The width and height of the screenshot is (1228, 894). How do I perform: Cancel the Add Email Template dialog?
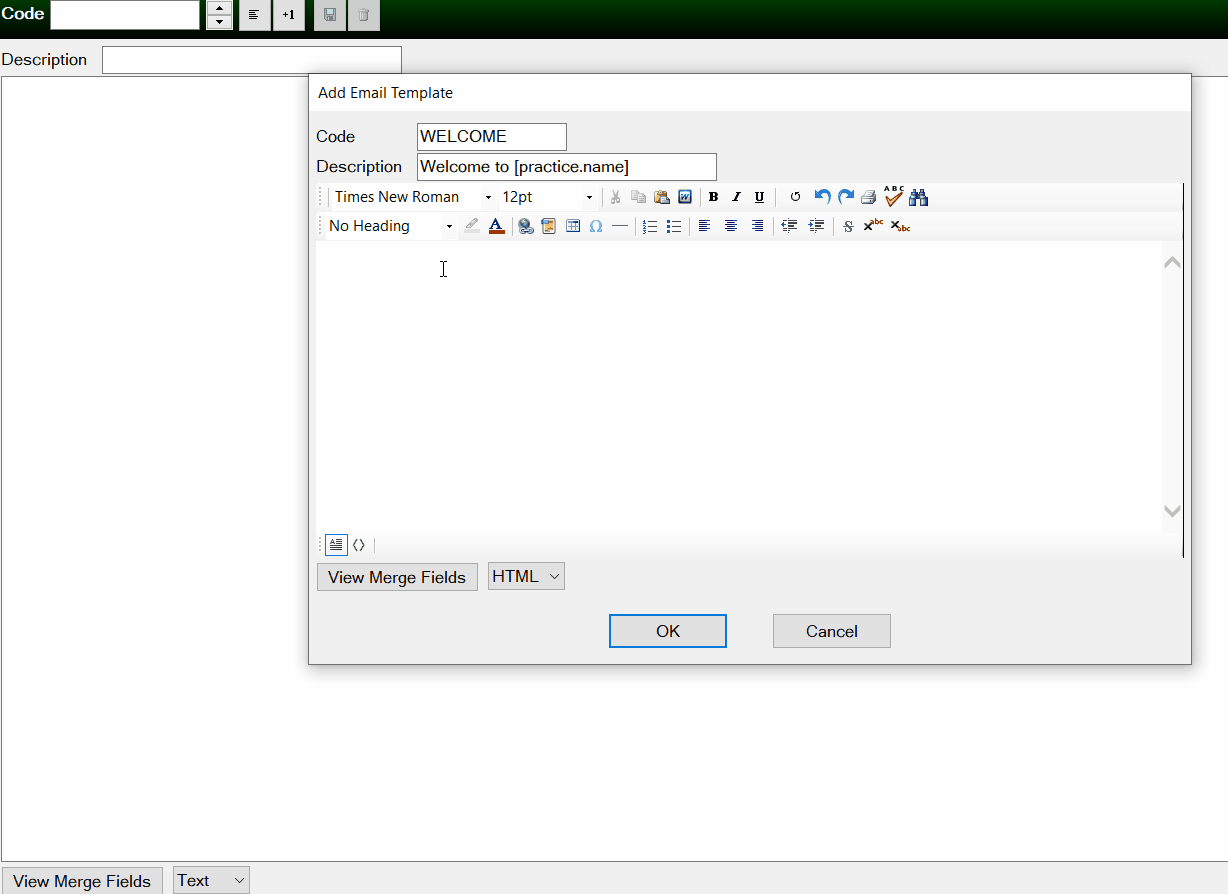(832, 631)
